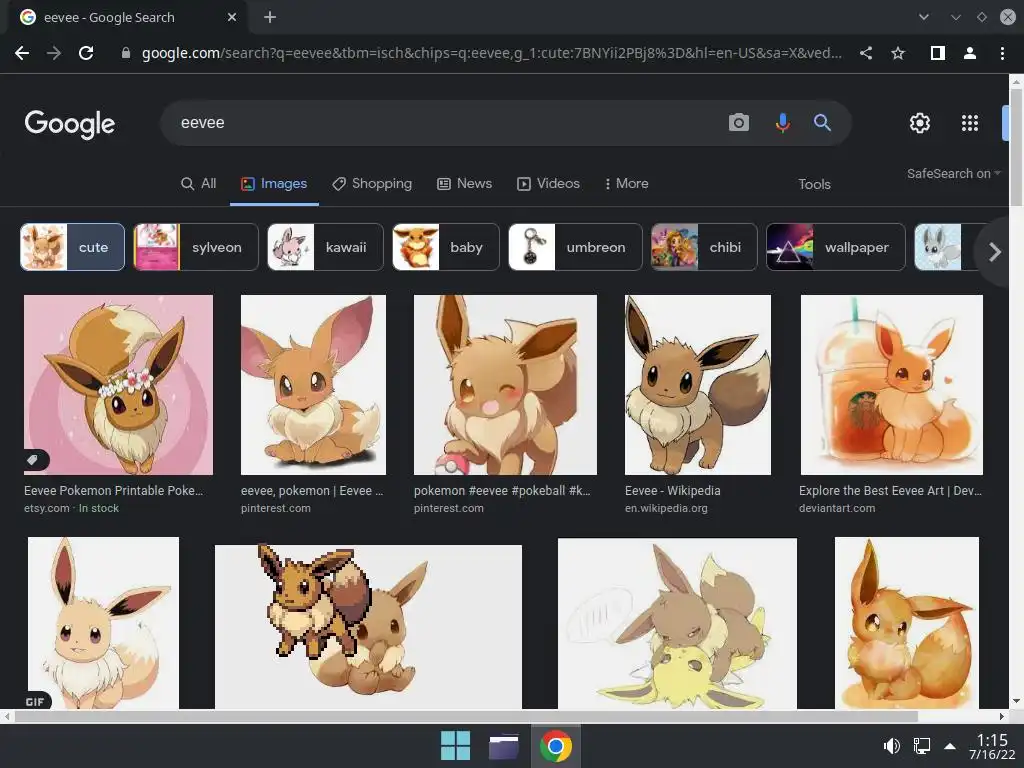Screen dimensions: 1024x768
Task: Click the horizontal scrollbar right arrow
Action: [x=1001, y=716]
